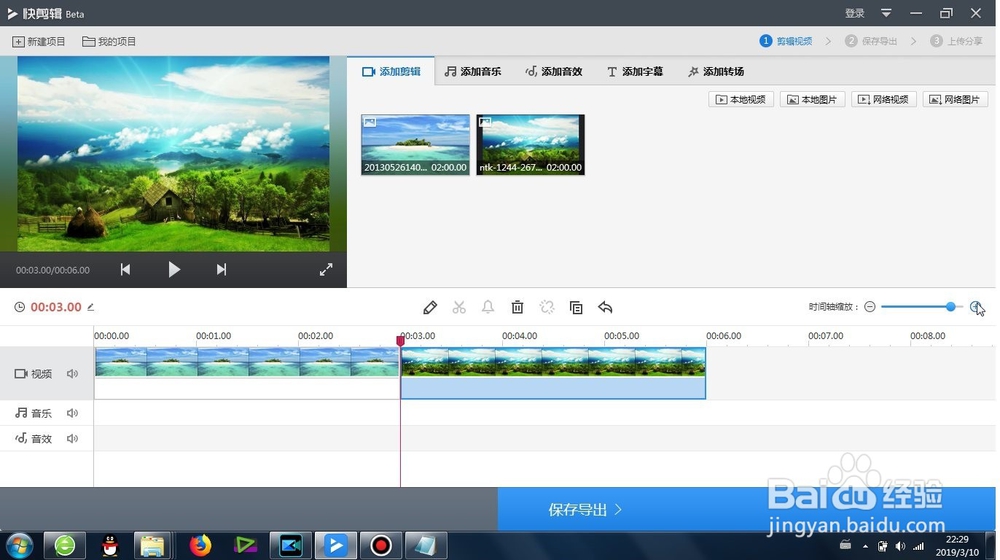Expand preview to fullscreen
Image resolution: width=1000 pixels, height=560 pixels.
326,269
